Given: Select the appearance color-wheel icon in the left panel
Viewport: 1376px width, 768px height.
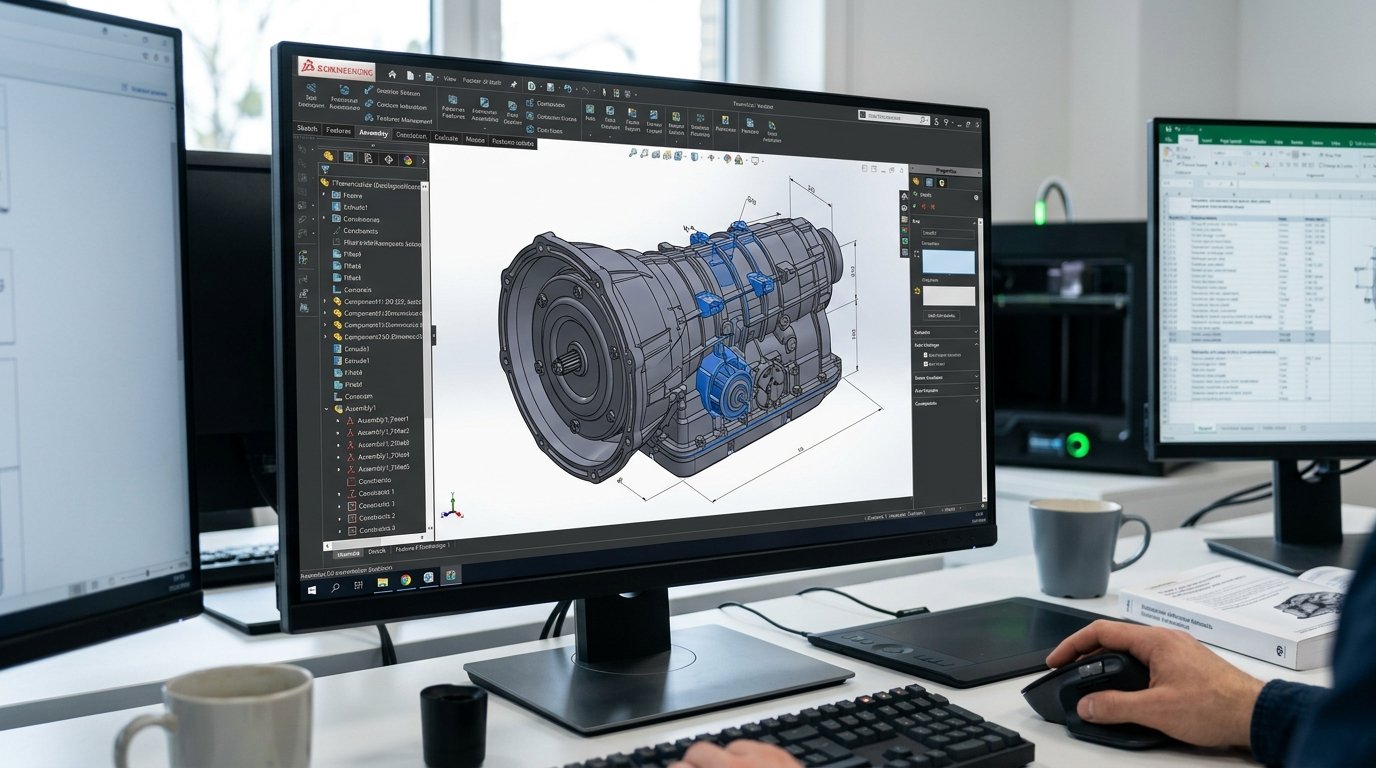Looking at the screenshot, I should (408, 159).
